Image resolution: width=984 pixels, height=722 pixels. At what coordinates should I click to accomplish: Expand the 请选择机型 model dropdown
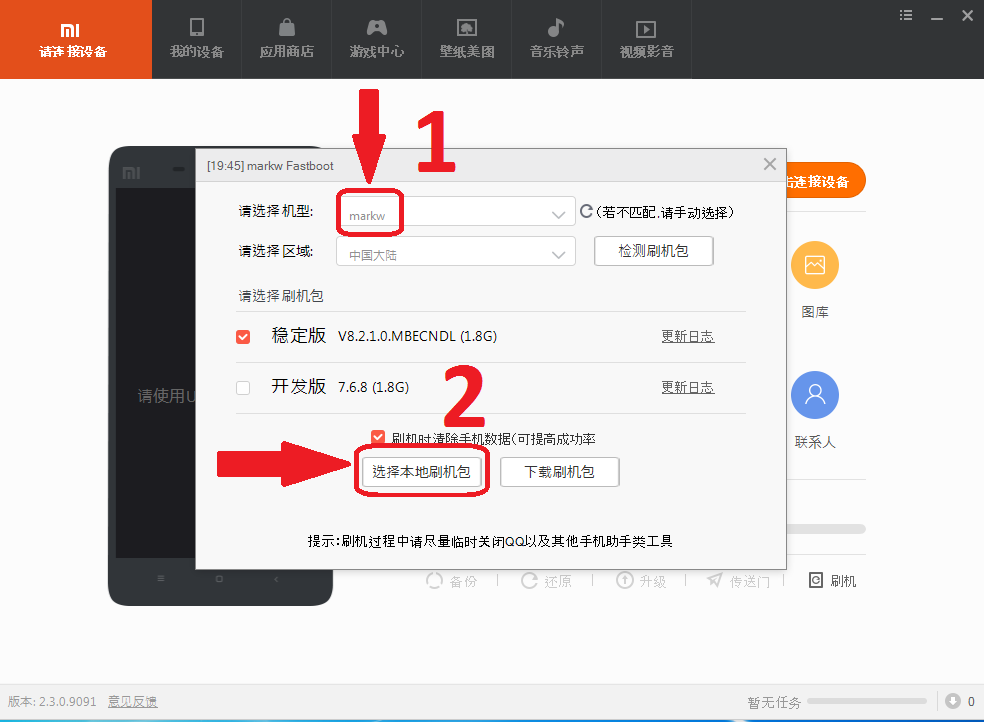[x=558, y=214]
